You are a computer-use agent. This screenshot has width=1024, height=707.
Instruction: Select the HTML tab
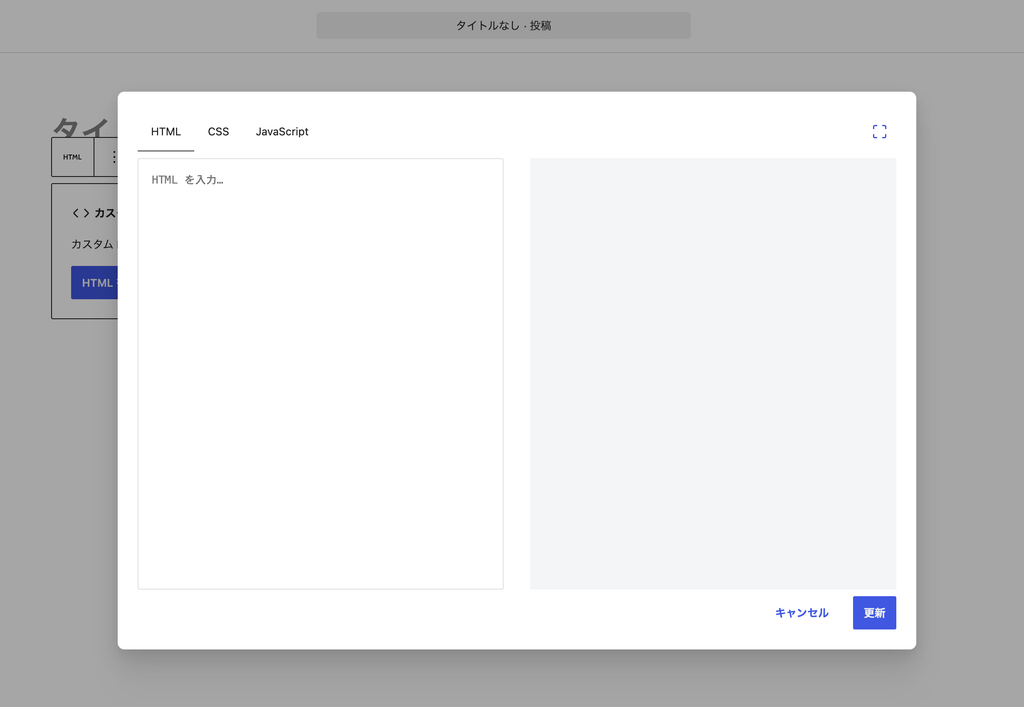tap(166, 132)
